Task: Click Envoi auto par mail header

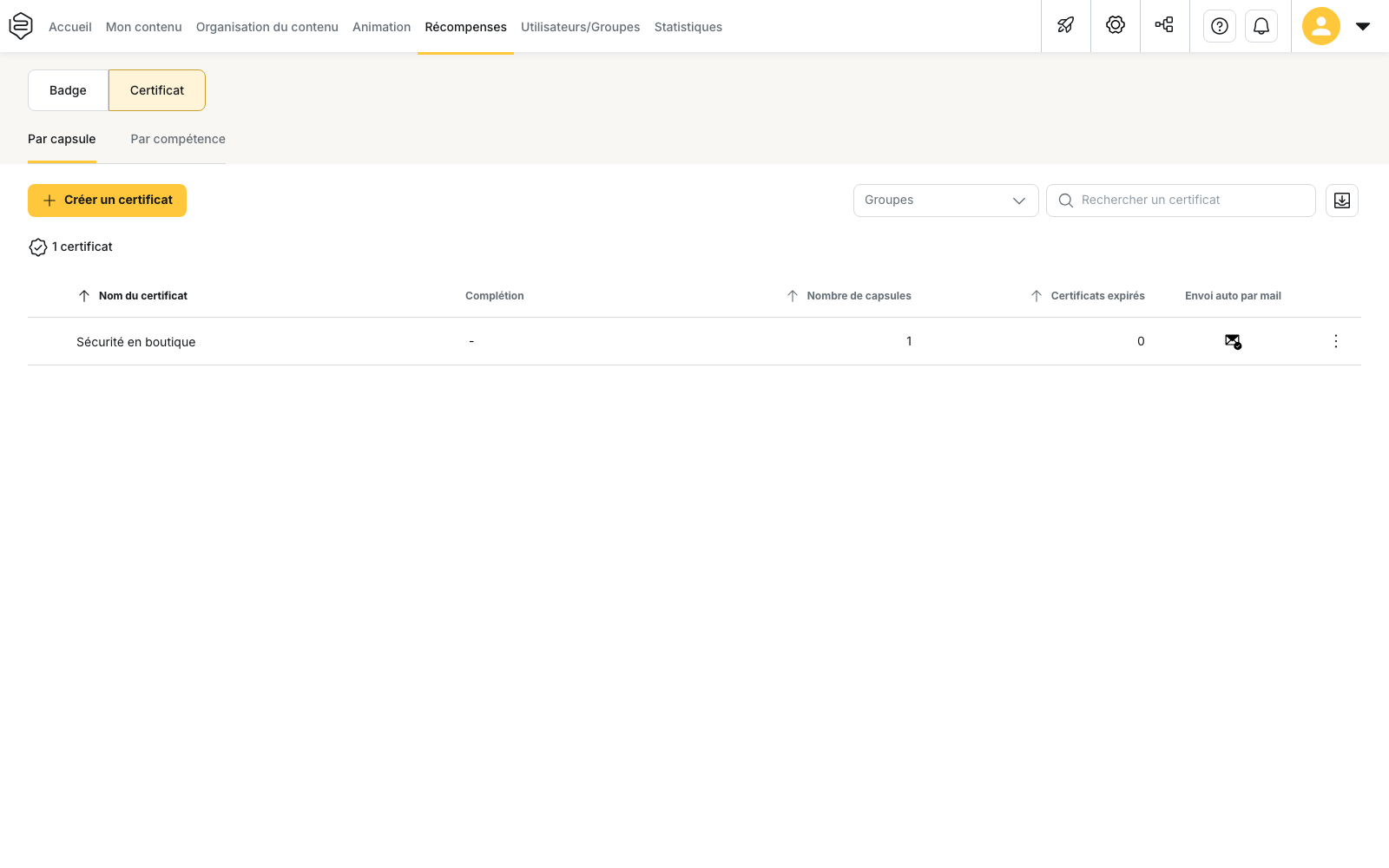Action: [1234, 296]
